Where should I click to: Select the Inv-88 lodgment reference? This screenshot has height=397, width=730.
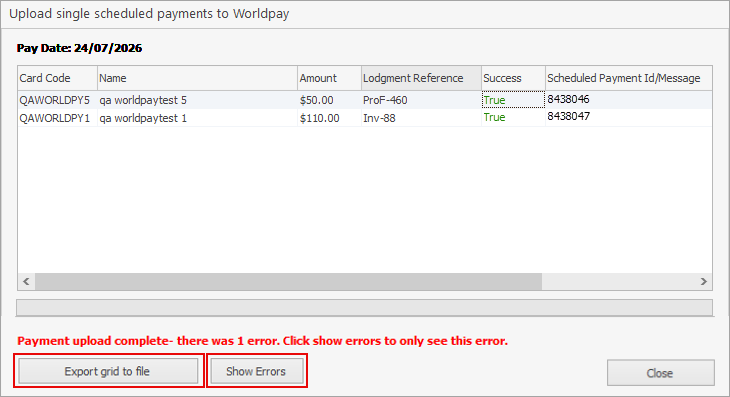421,118
